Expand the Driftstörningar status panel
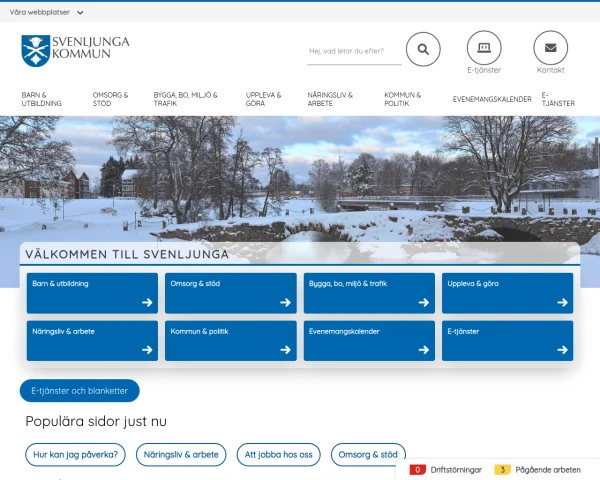The image size is (600, 480). 447,469
